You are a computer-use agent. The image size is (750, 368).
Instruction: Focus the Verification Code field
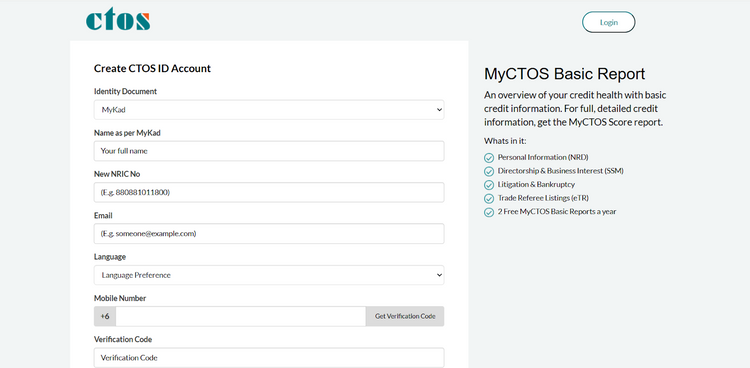[x=269, y=357]
